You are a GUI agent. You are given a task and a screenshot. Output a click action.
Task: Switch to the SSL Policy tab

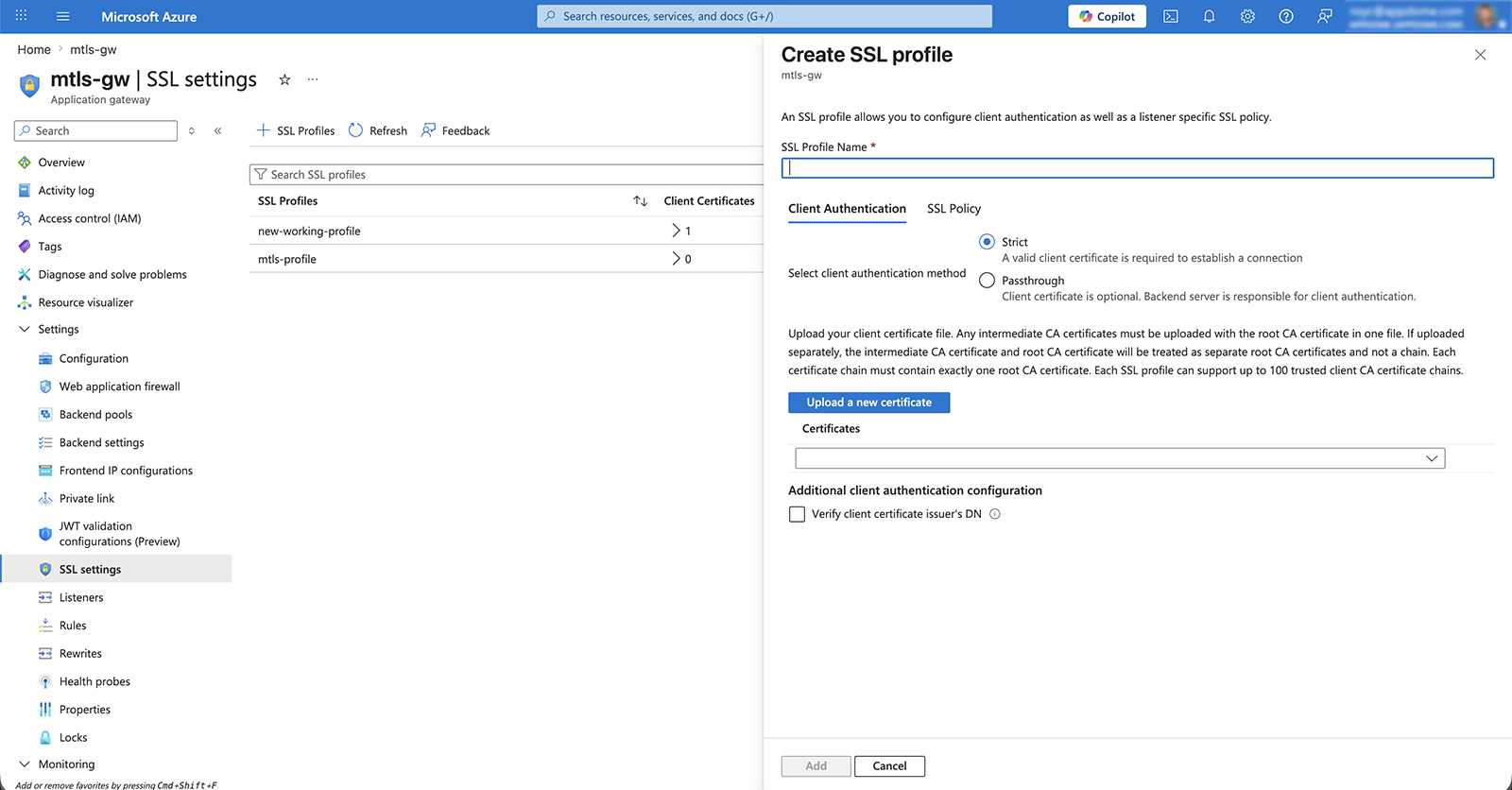[x=954, y=209]
